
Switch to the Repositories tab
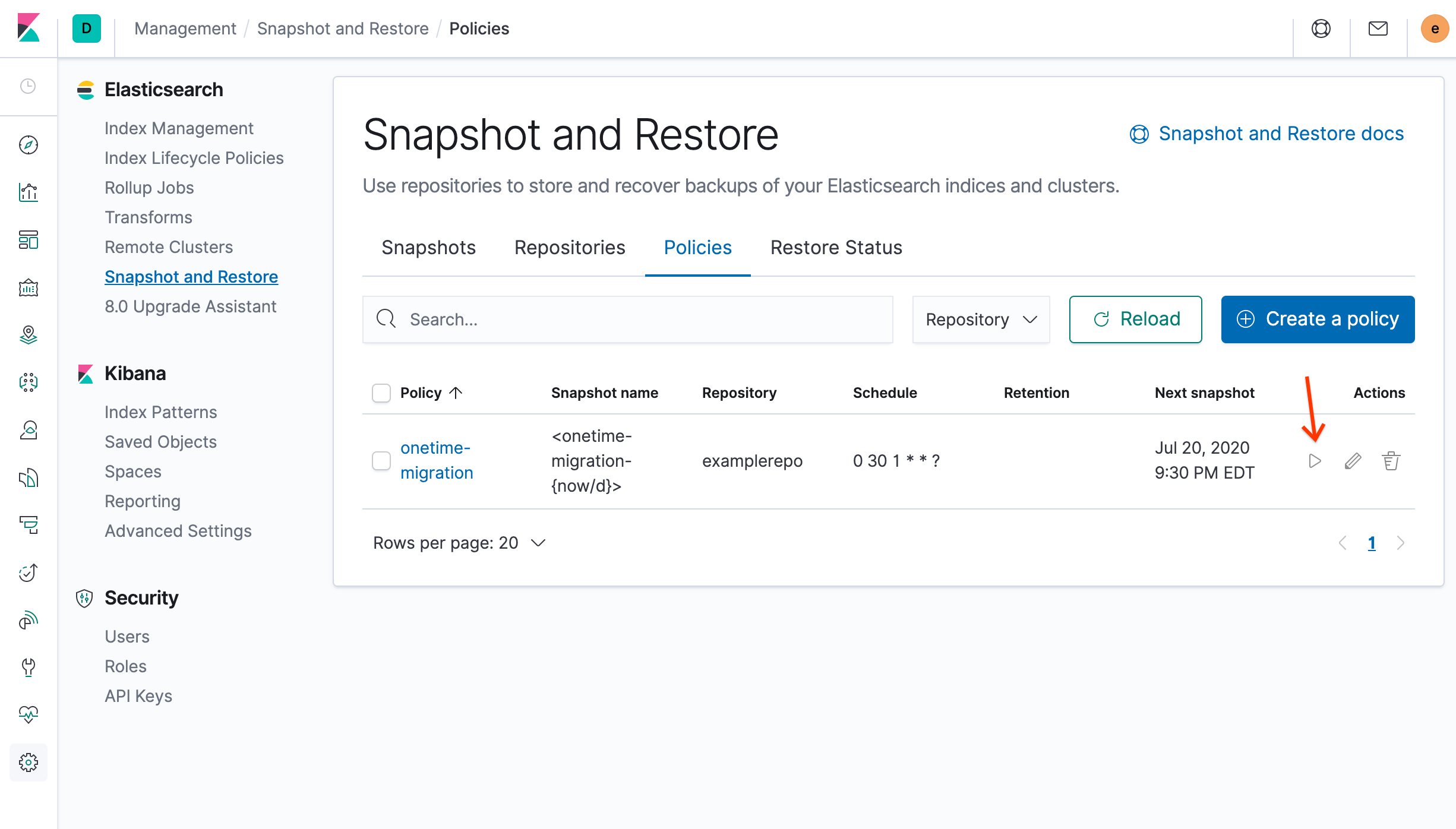(570, 247)
